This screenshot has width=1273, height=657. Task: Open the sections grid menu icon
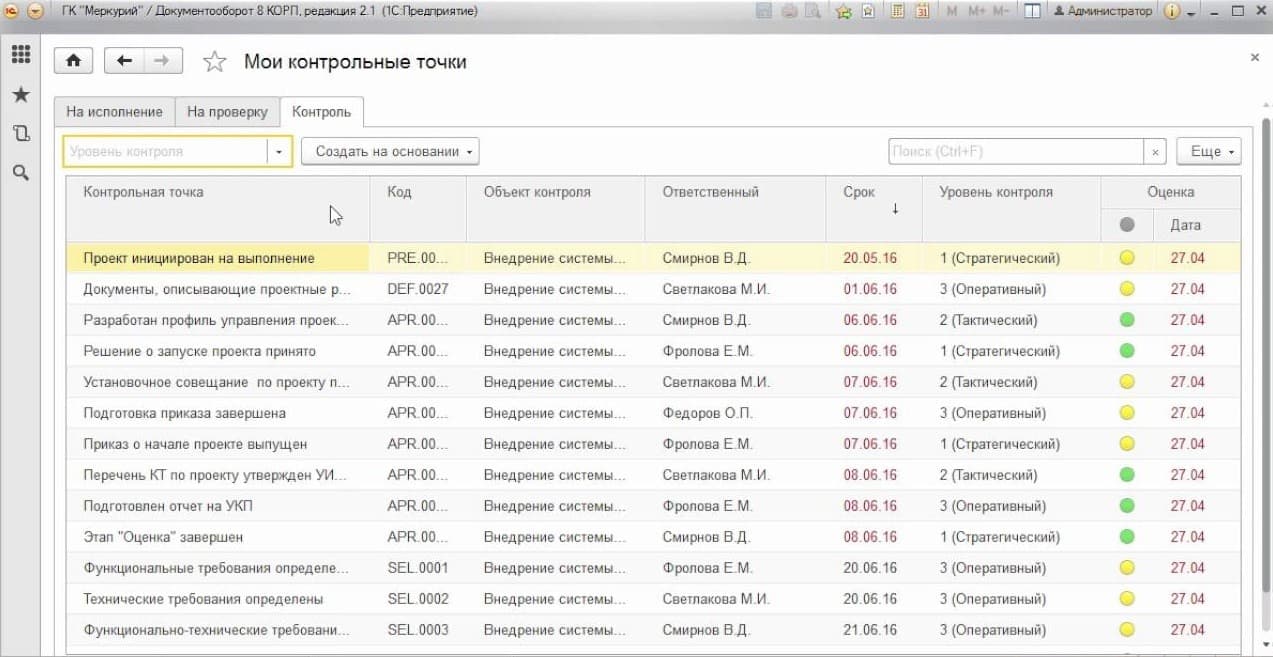(x=21, y=54)
